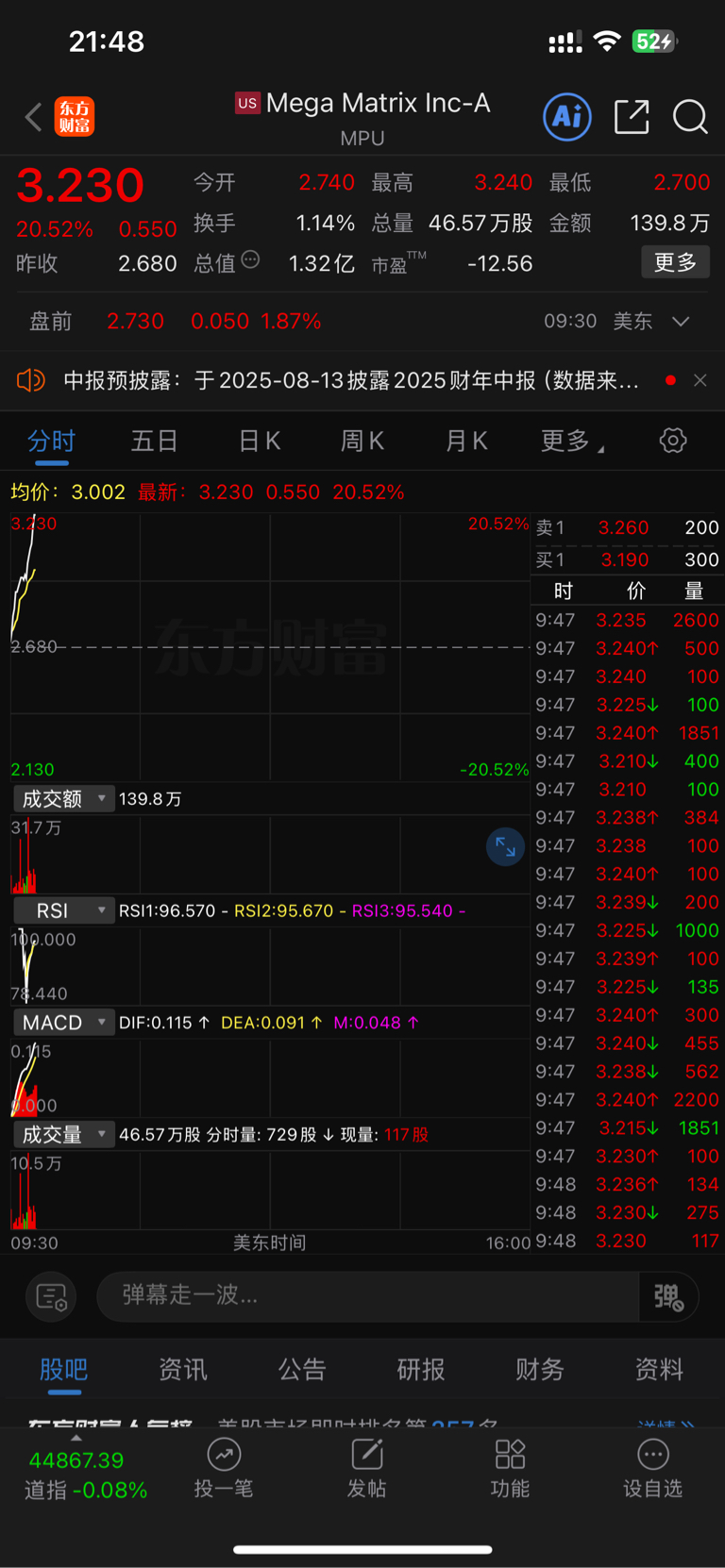Open the search magnifier icon
The image size is (725, 1568).
(x=690, y=117)
